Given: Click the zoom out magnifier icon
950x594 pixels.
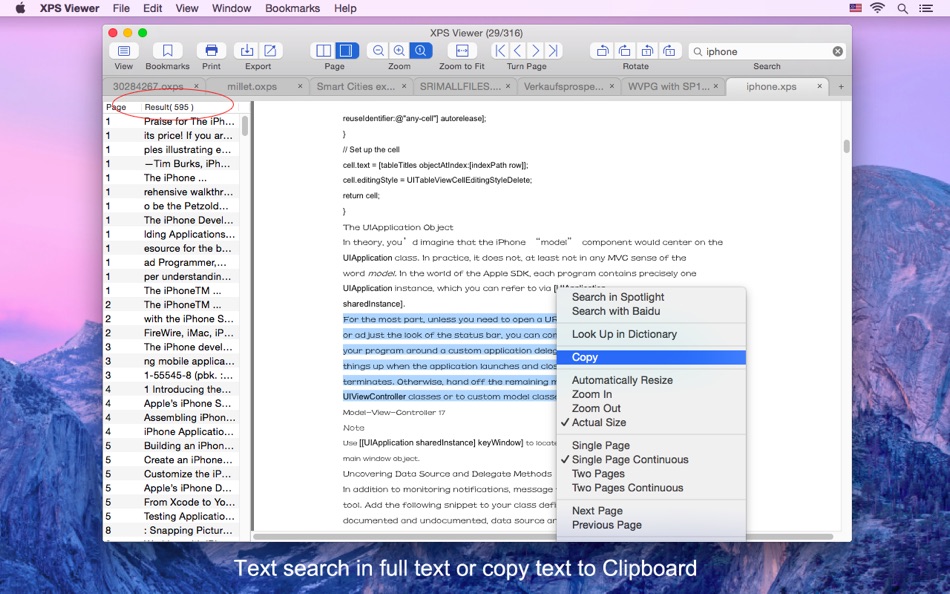Looking at the screenshot, I should tap(378, 51).
